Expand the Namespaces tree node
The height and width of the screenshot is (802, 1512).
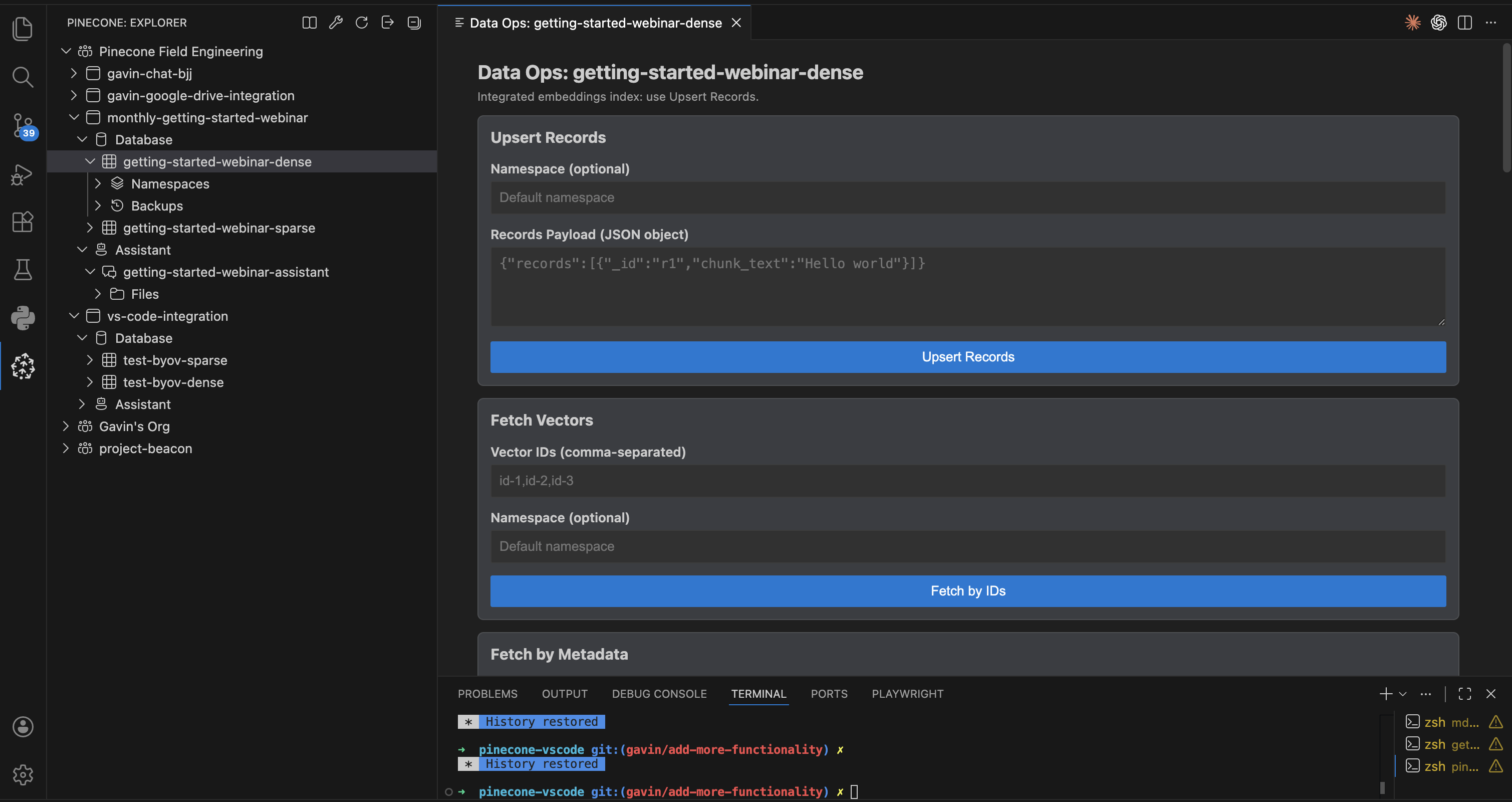pos(98,184)
